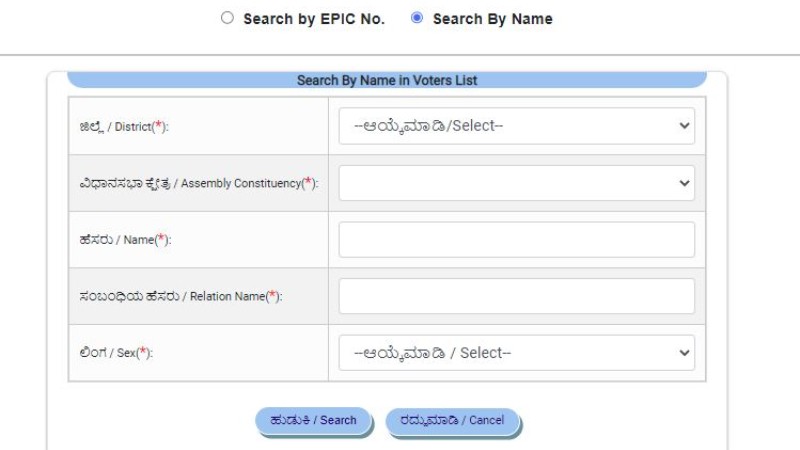Select the Search by EPIC No. radio button
The height and width of the screenshot is (450, 800).
coord(227,18)
